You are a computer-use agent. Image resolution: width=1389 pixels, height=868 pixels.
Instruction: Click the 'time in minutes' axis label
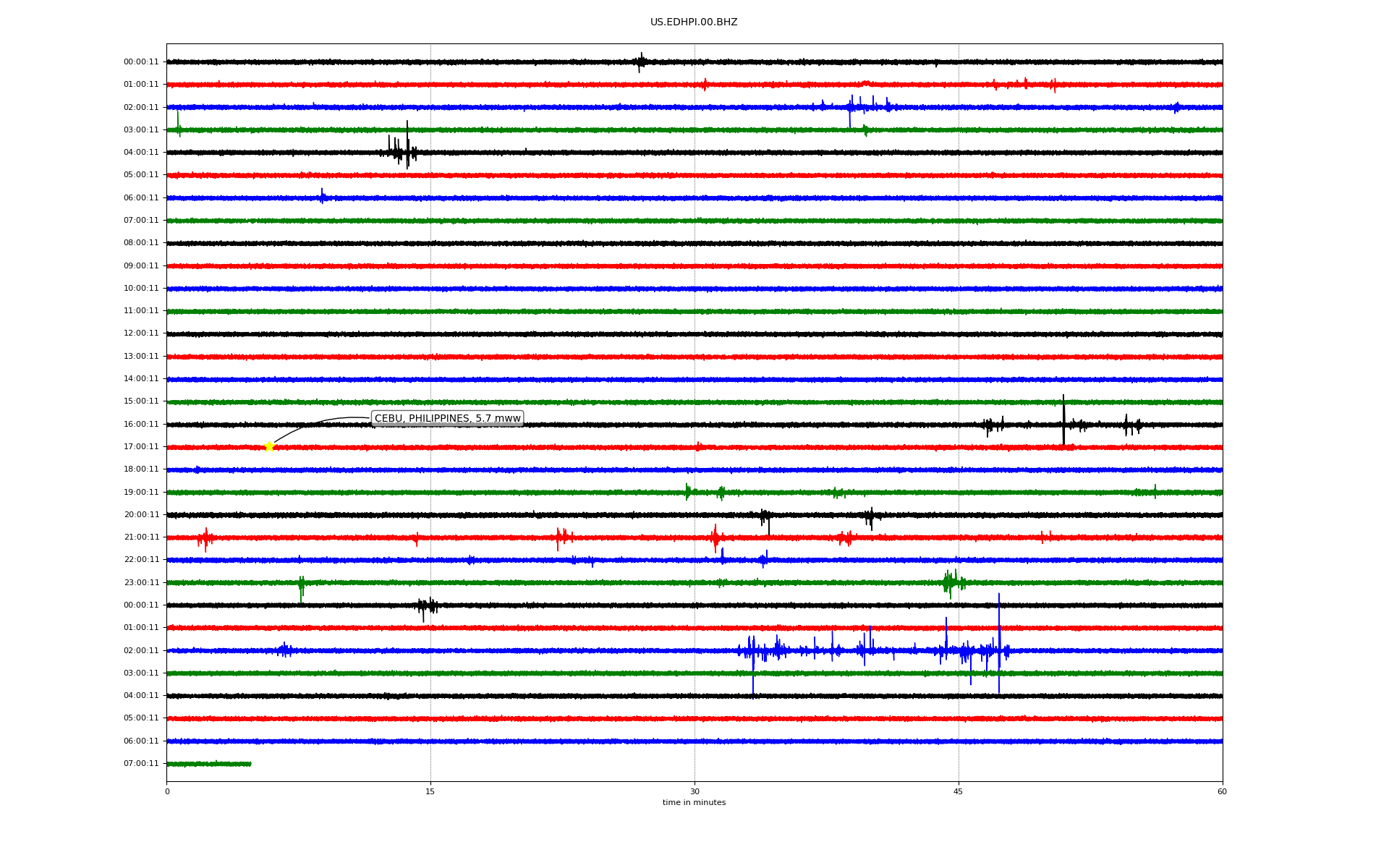pos(693,803)
